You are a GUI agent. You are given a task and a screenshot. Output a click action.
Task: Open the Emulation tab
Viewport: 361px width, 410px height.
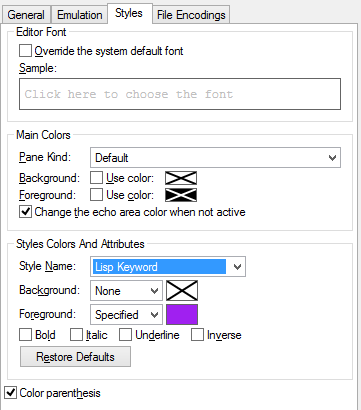tap(79, 15)
